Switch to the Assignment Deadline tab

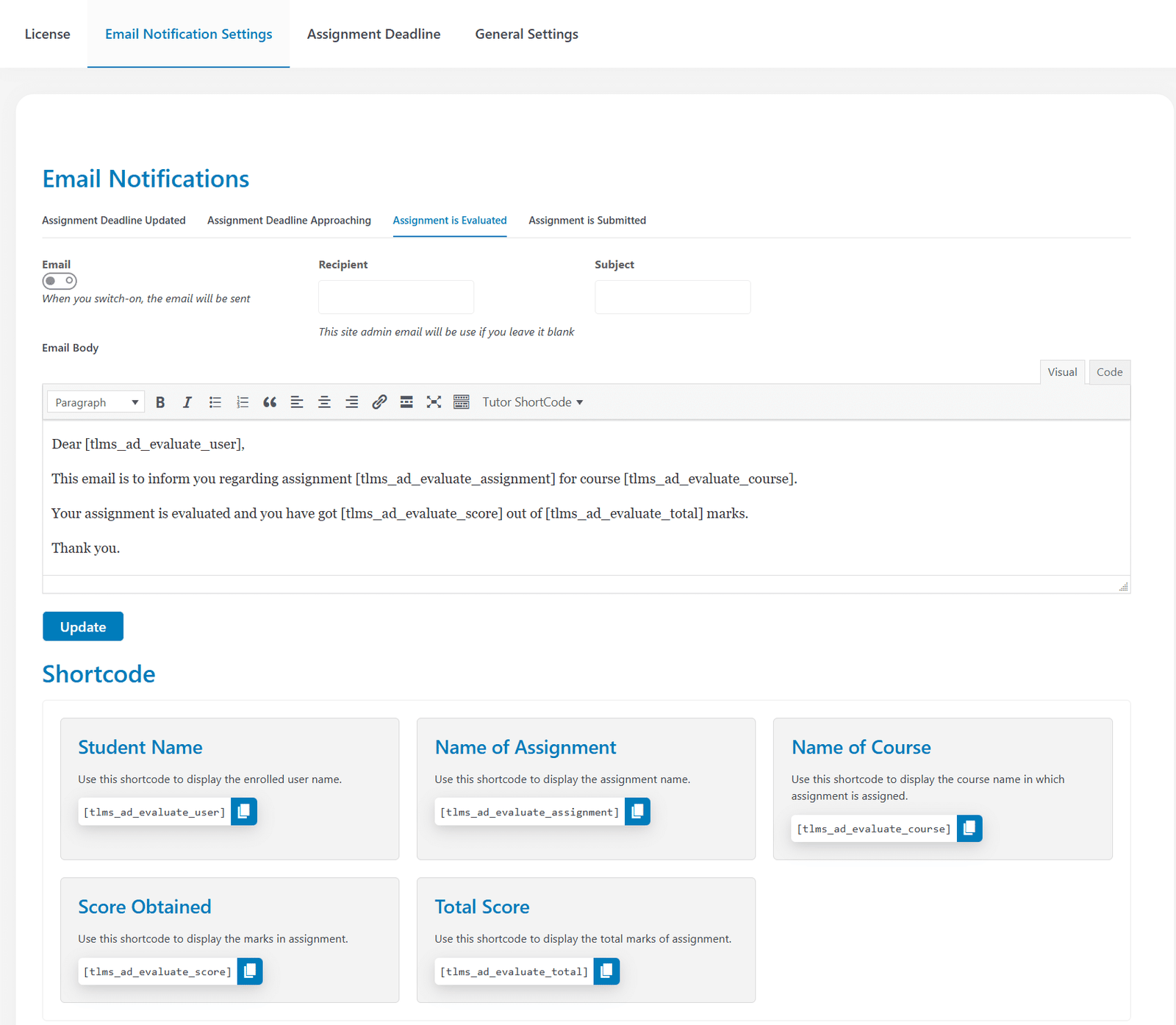(x=373, y=34)
